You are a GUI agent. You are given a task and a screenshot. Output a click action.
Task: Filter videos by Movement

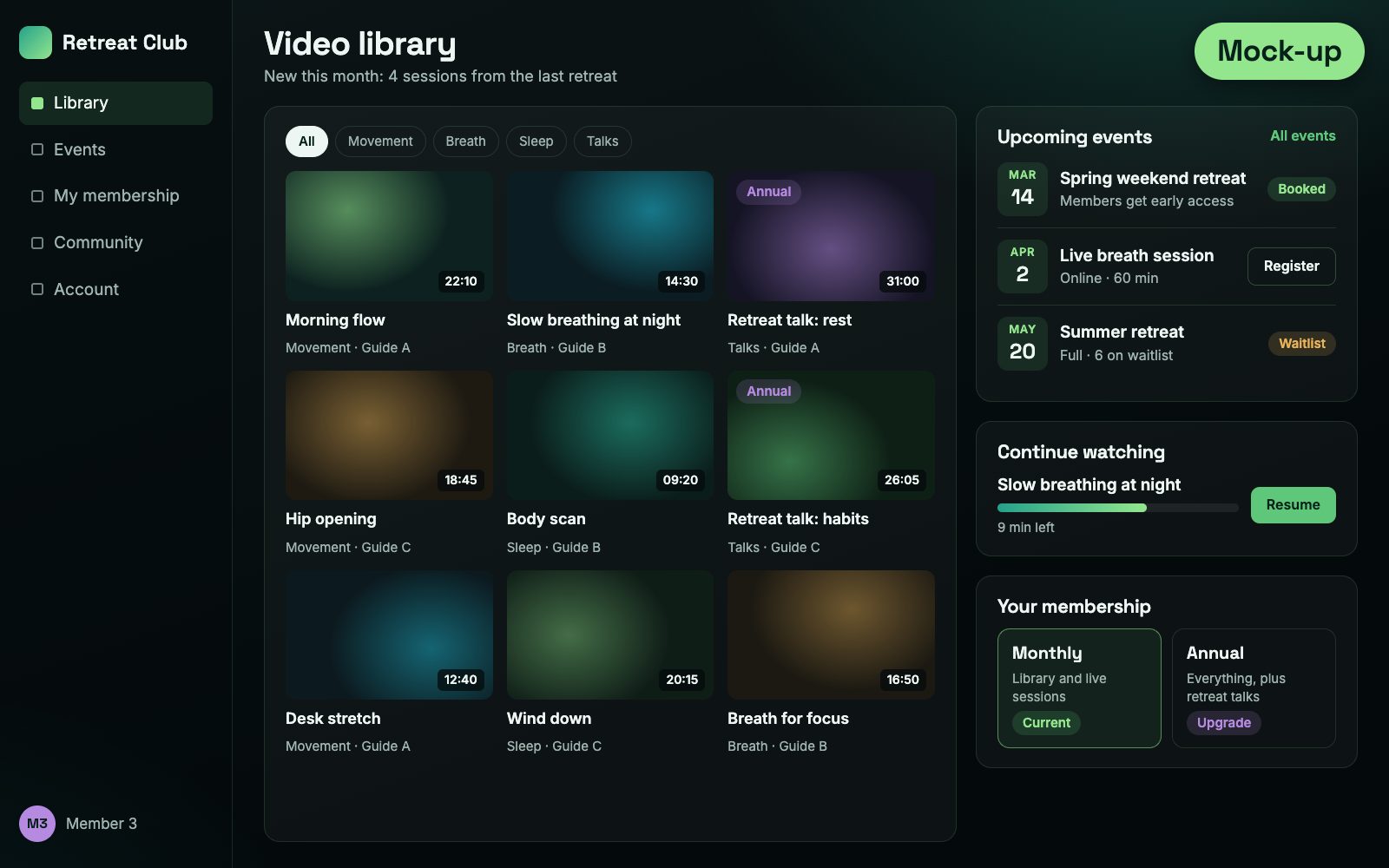tap(380, 141)
